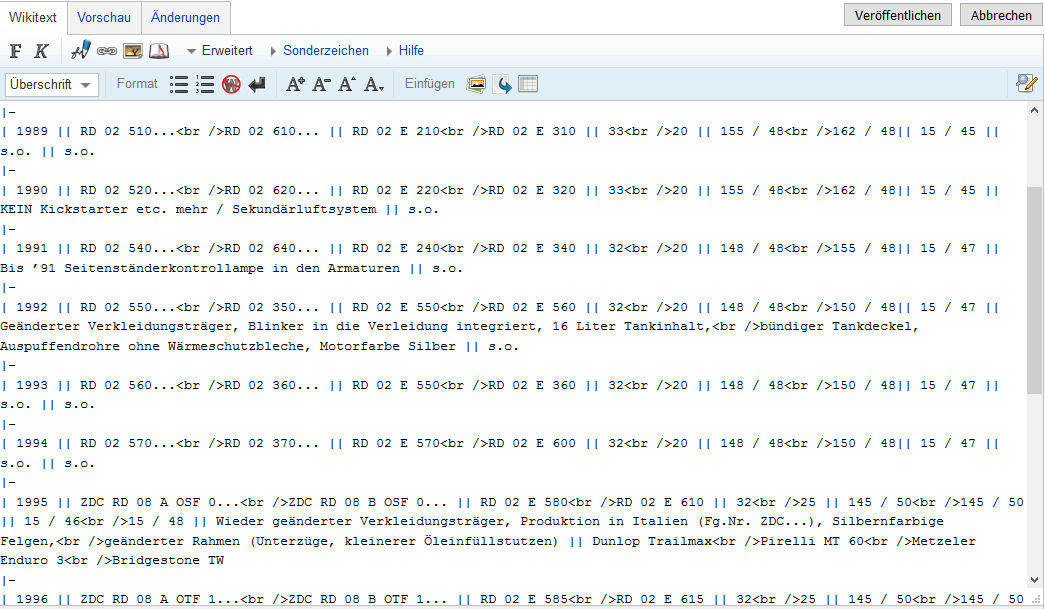Click the year '1993' in the table code
The height and width of the screenshot is (609, 1045).
tap(32, 385)
